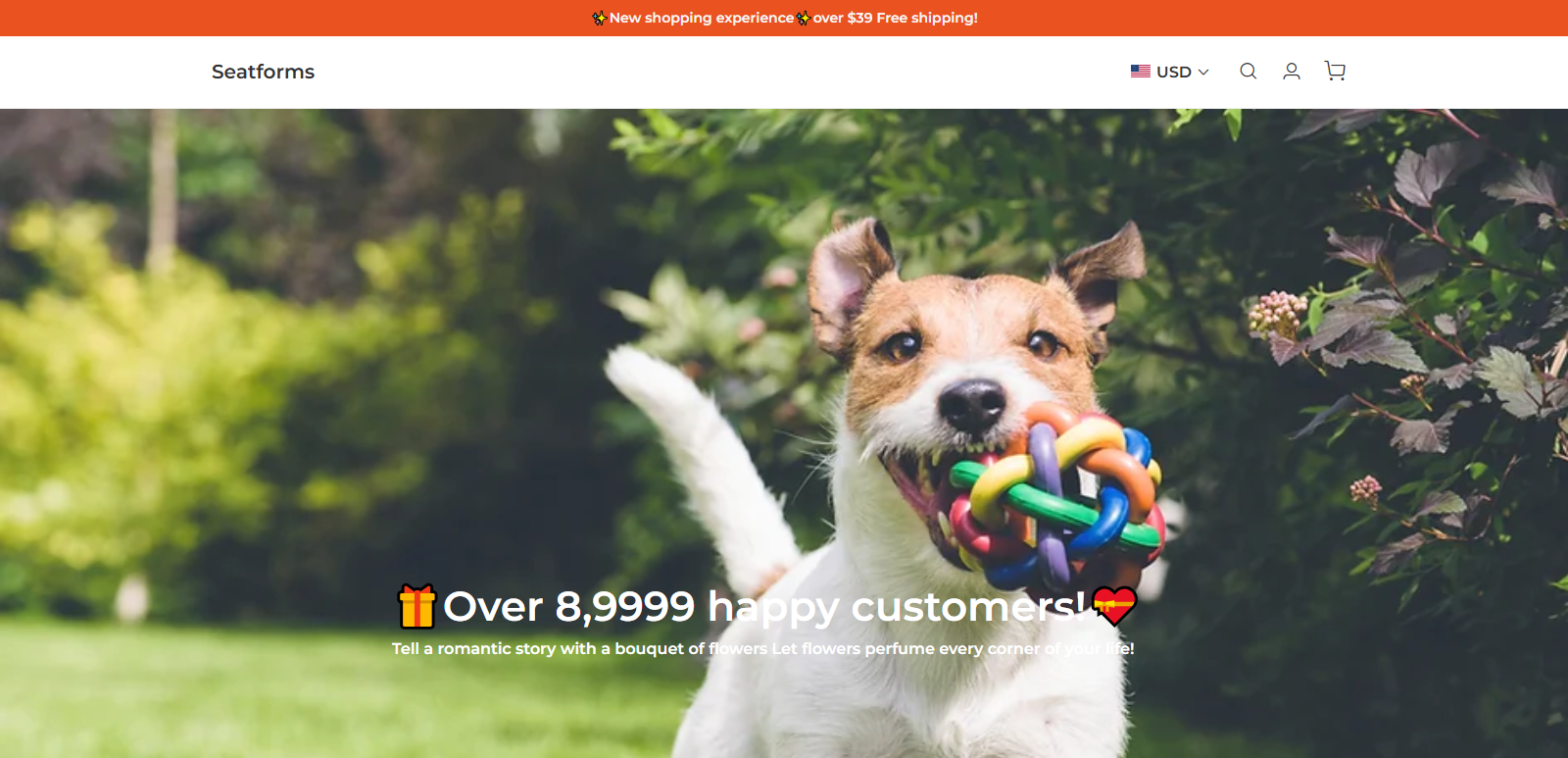Expand the chevron next to USD
Screen dimensions: 1568x758
[x=1203, y=72]
